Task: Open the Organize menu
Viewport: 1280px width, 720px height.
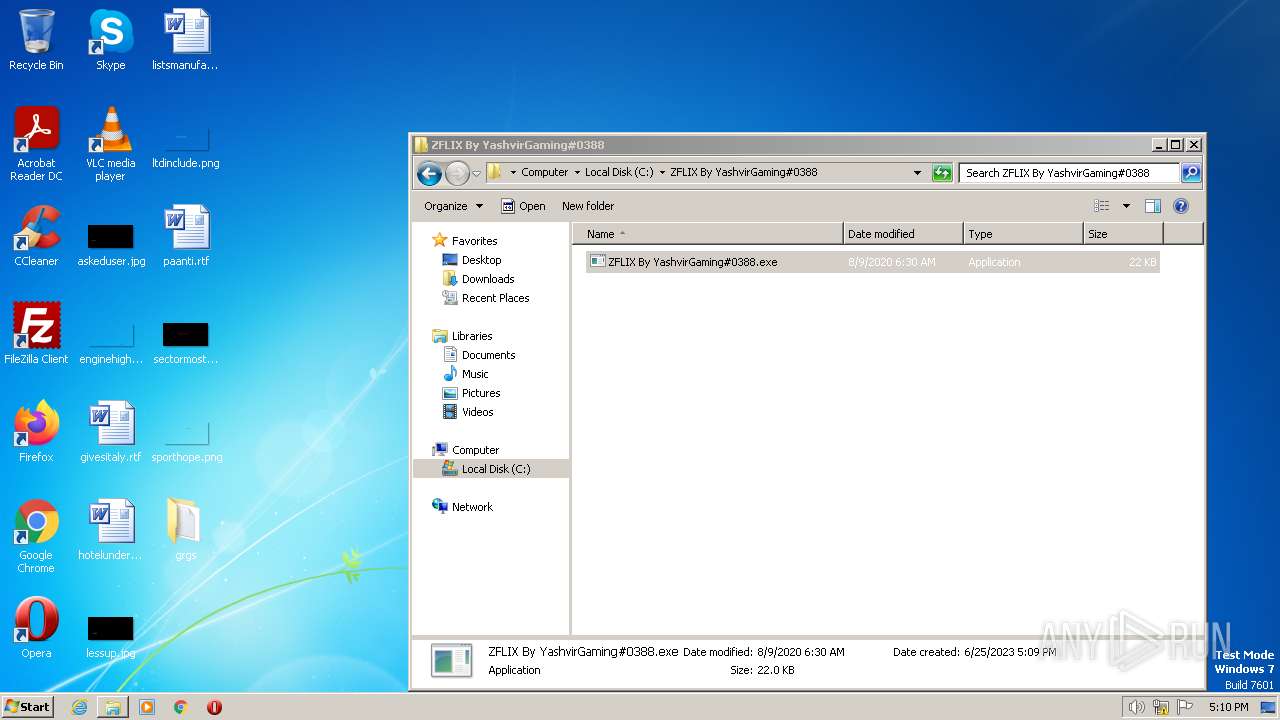Action: tap(453, 206)
